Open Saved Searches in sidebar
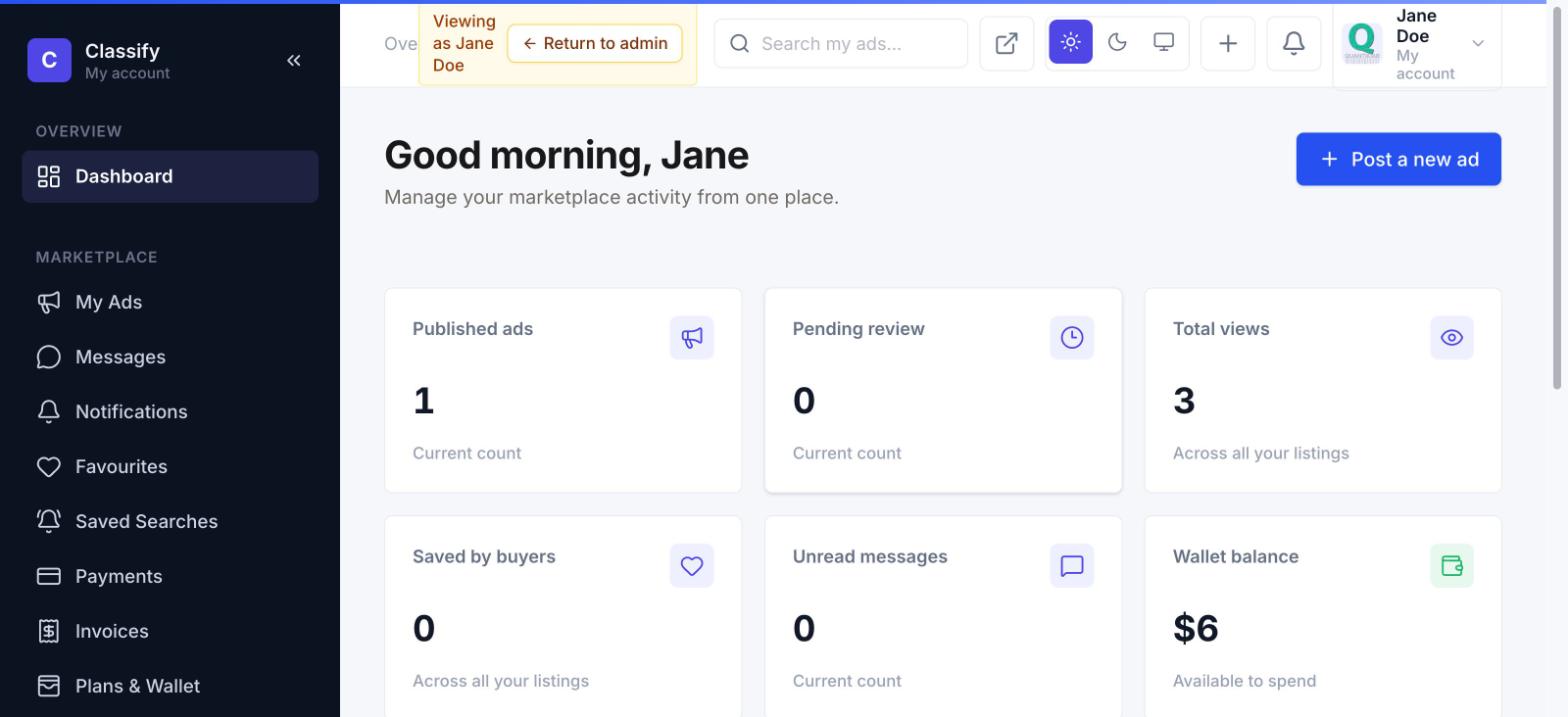 point(170,522)
